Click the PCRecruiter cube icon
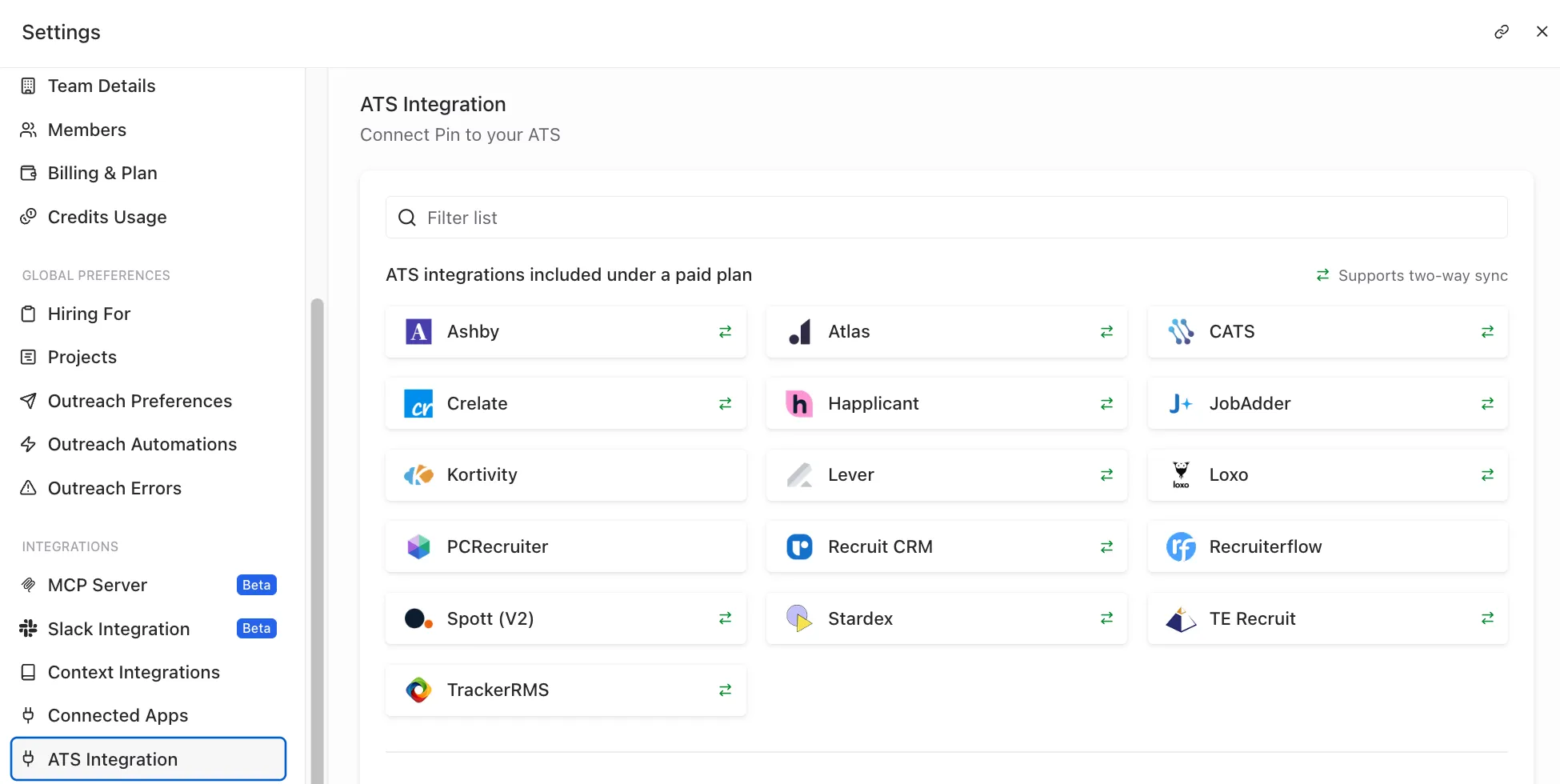 (x=418, y=546)
